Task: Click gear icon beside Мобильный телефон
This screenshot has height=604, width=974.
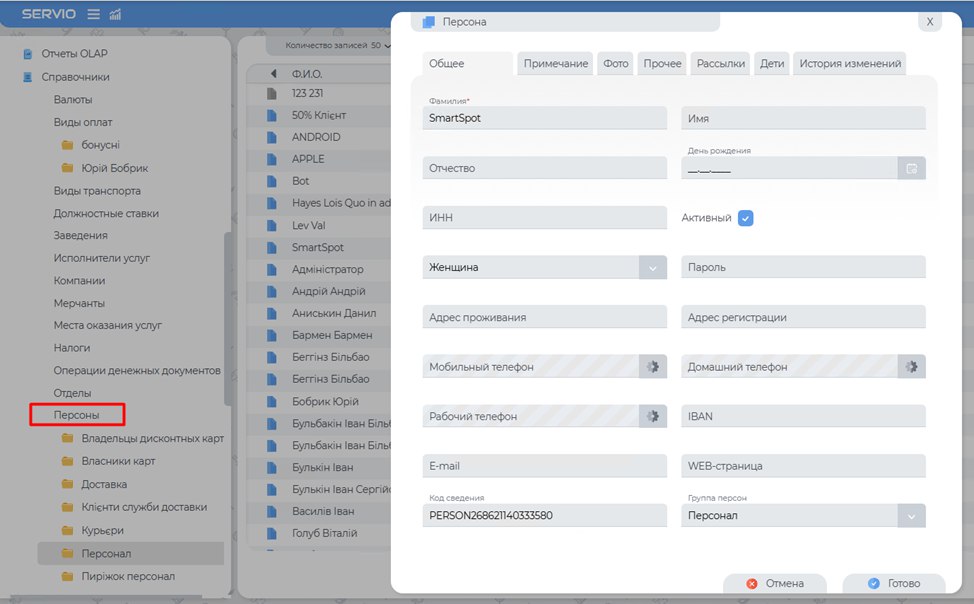Action: [652, 367]
